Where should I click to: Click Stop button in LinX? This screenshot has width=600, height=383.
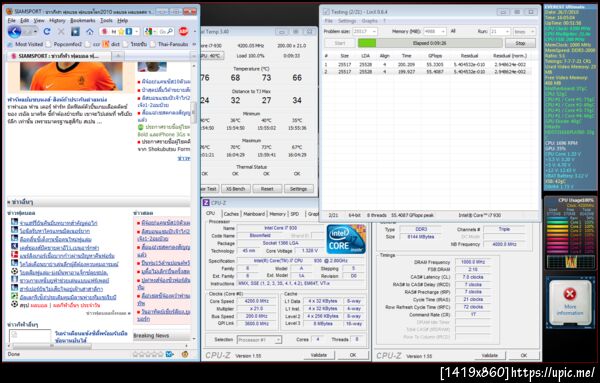(x=520, y=43)
